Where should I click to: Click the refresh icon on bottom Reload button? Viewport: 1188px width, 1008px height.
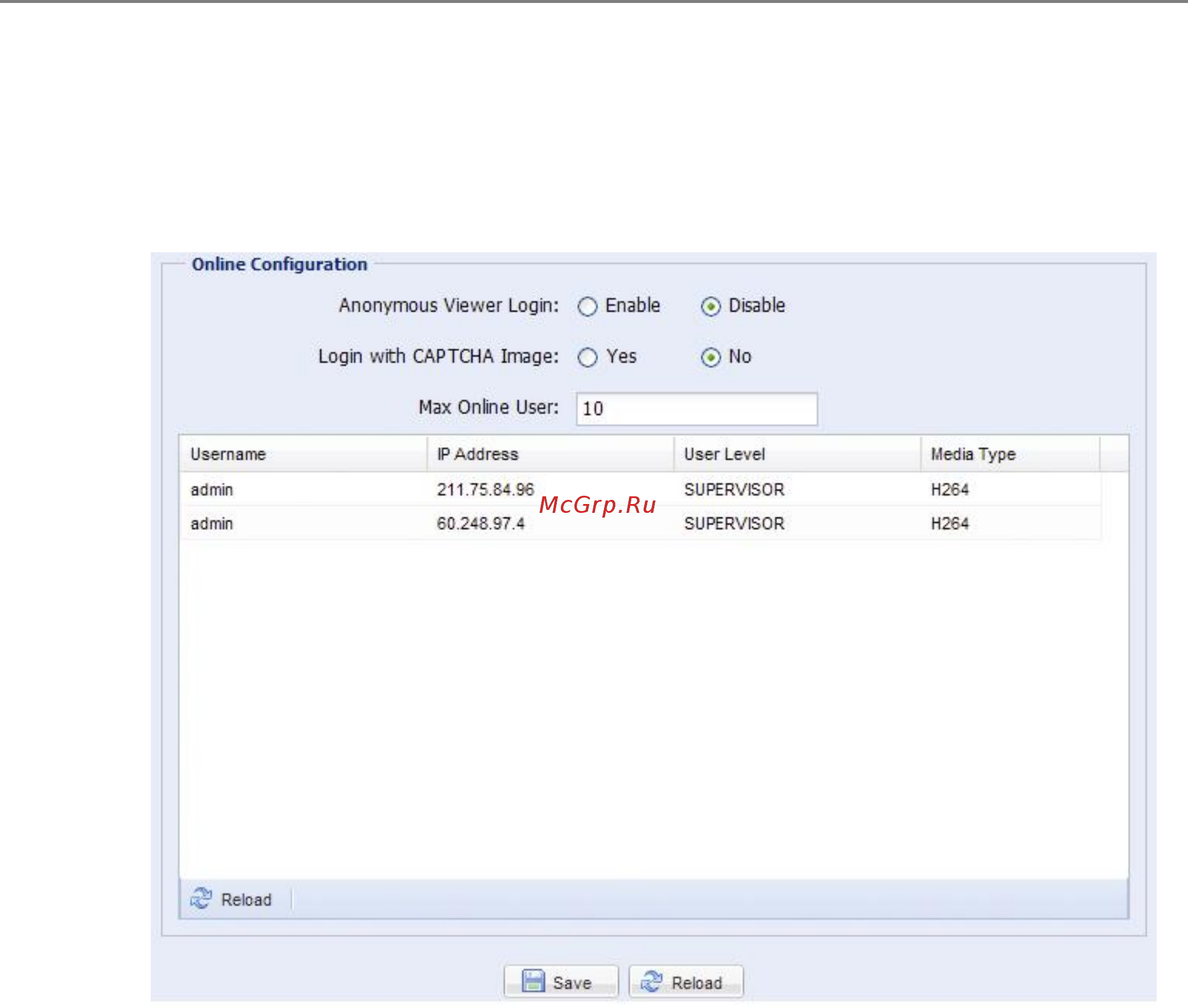(652, 981)
